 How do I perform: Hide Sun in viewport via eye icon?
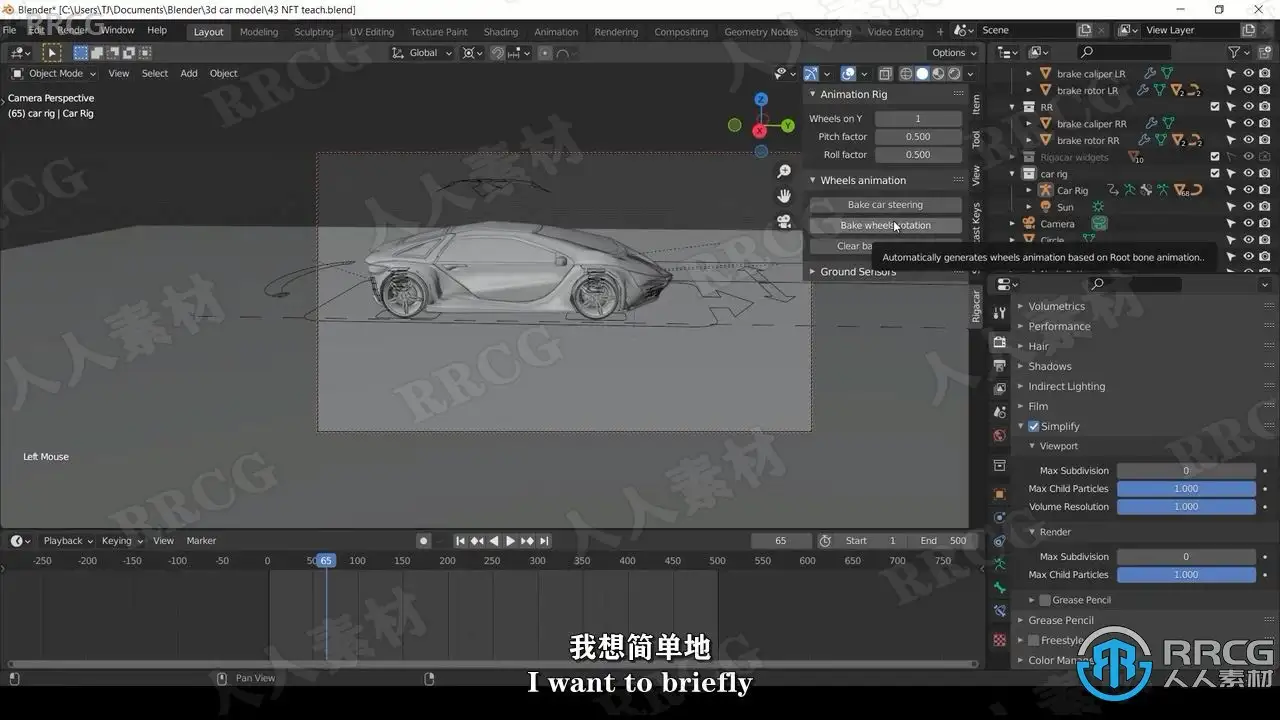click(1248, 207)
